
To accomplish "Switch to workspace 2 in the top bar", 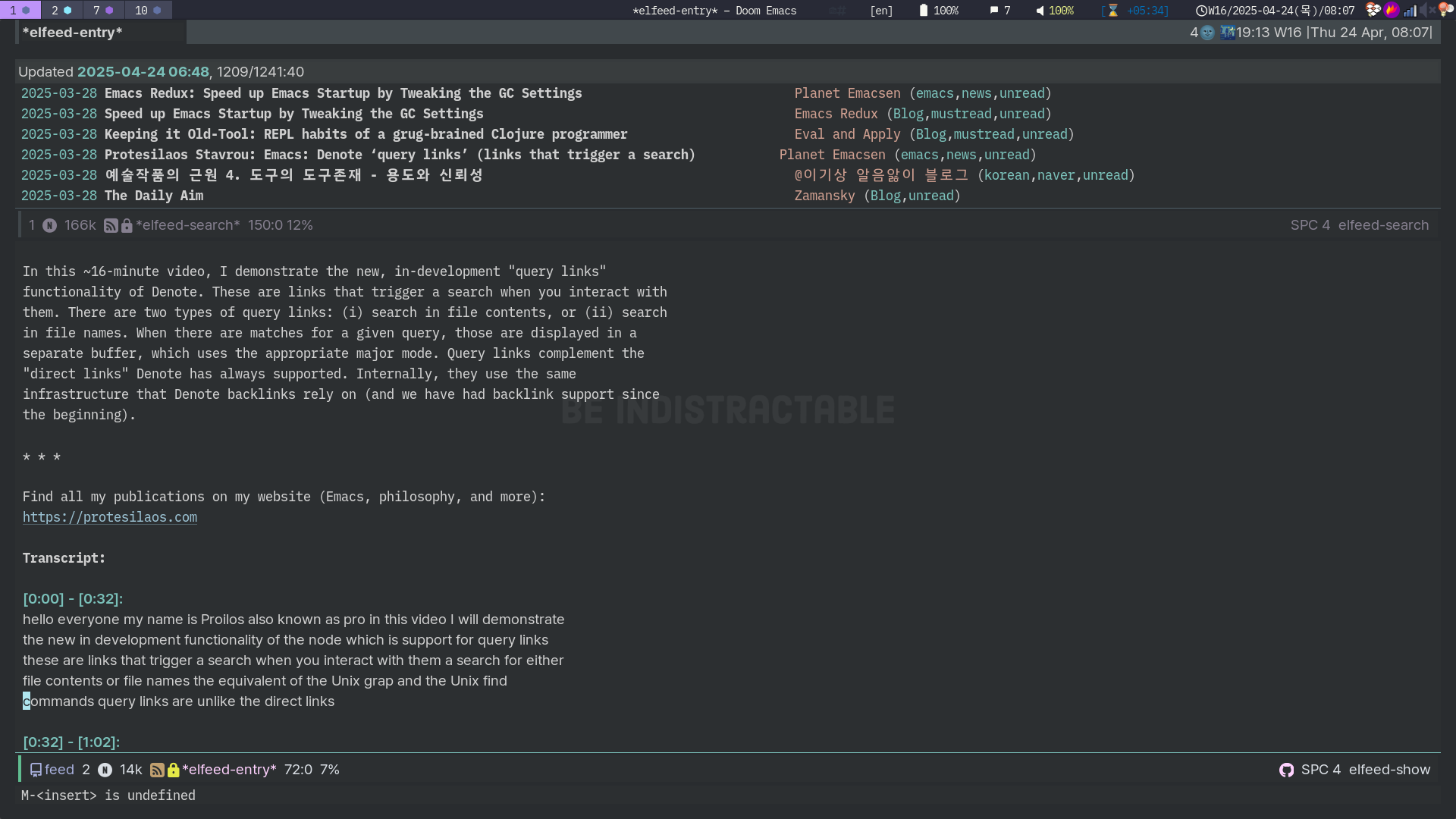I will click(61, 10).
